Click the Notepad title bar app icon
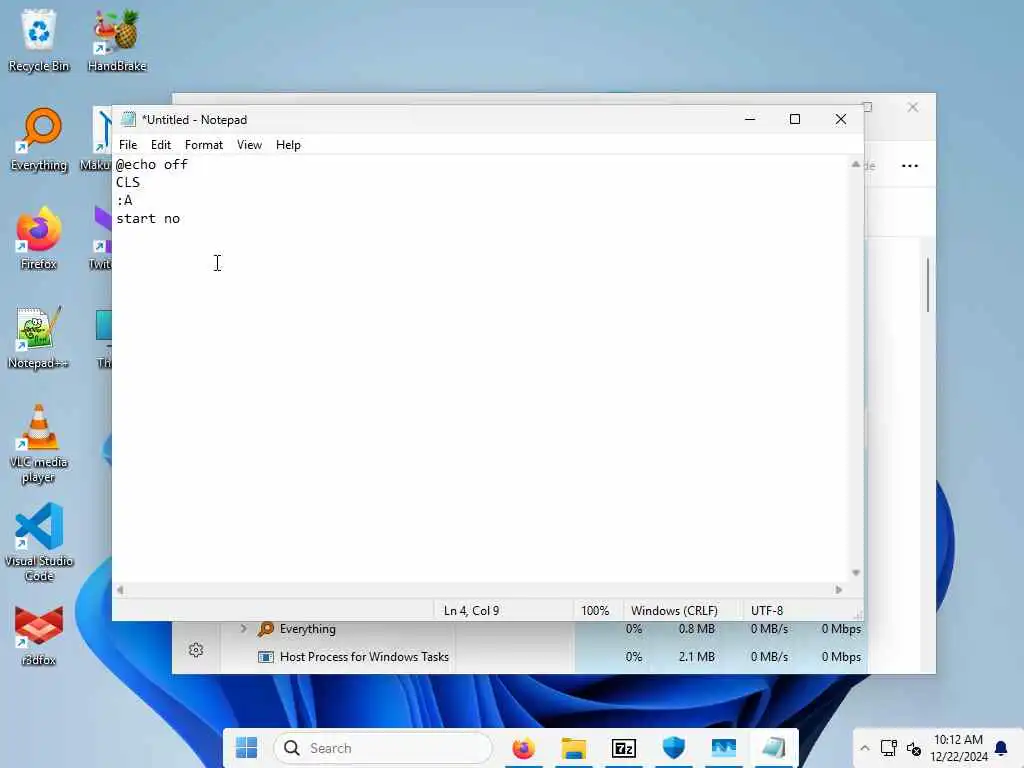The height and width of the screenshot is (768, 1024). [x=129, y=120]
